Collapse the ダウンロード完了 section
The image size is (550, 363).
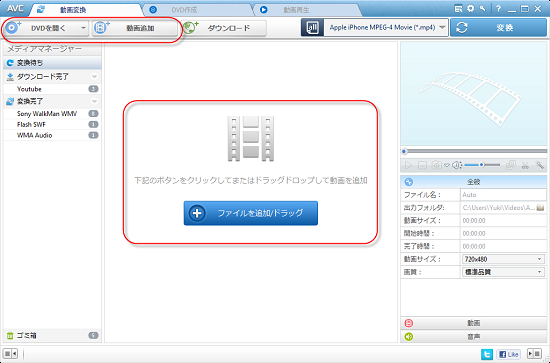point(94,76)
